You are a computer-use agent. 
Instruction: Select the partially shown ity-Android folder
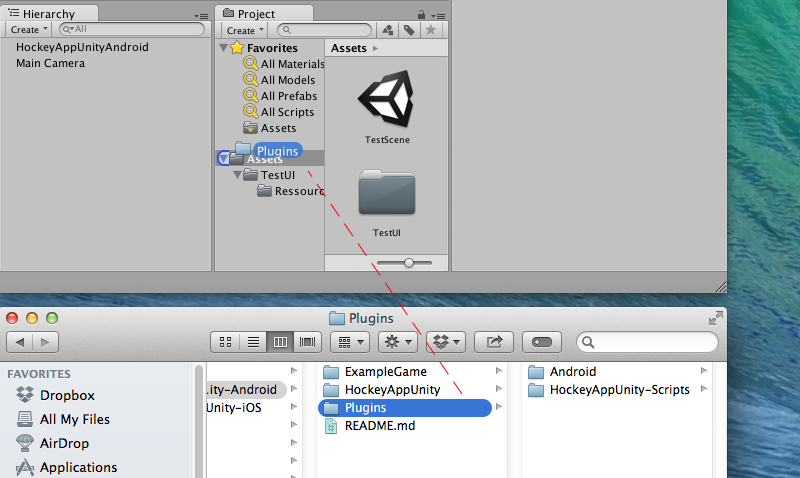pyautogui.click(x=246, y=390)
